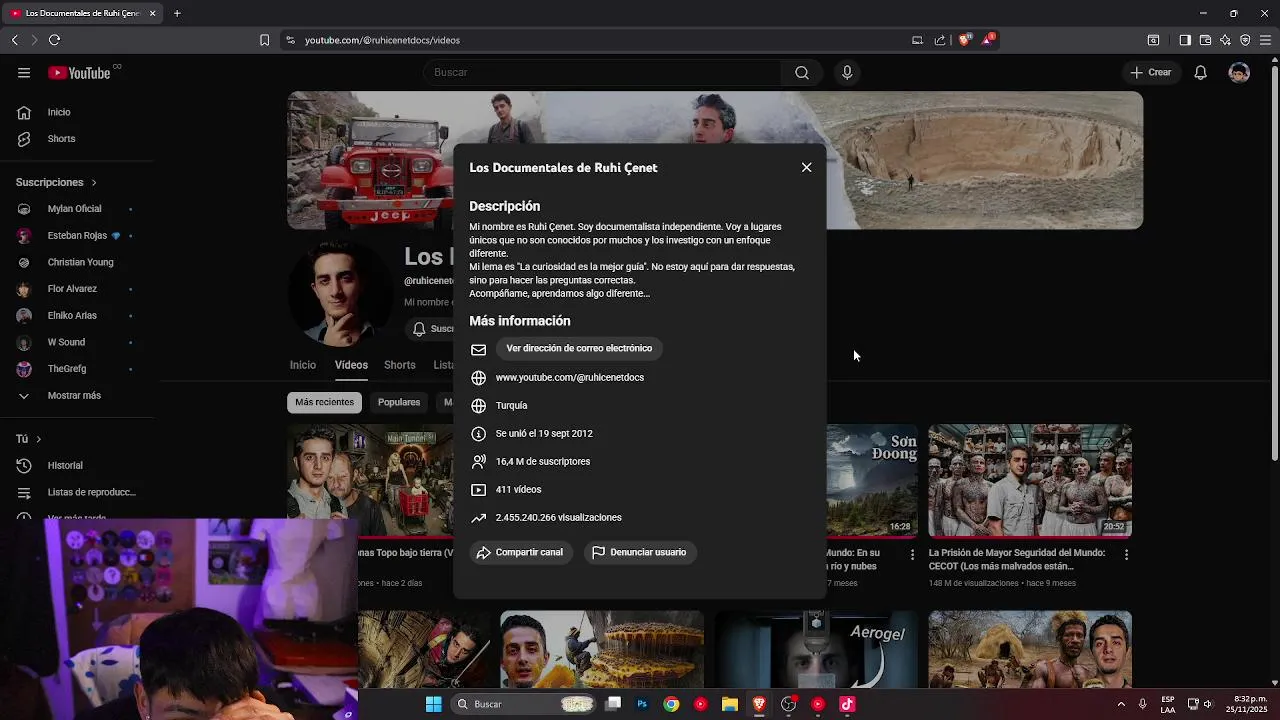Bookmark this page icon in address bar
Image resolution: width=1280 pixels, height=720 pixels.
click(264, 40)
